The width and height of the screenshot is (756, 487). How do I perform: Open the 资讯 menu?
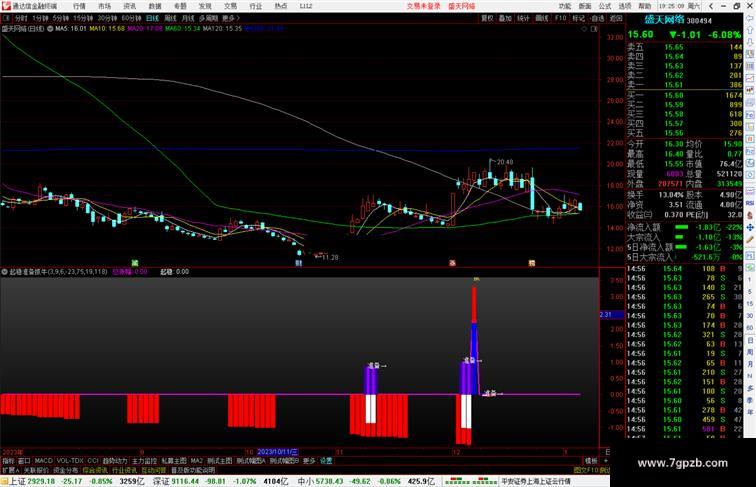coord(129,6)
